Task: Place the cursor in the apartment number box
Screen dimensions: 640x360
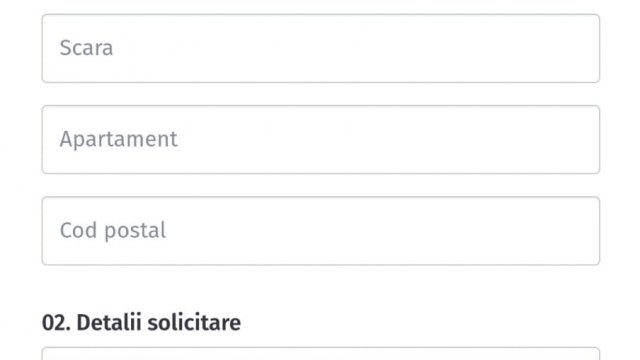Action: click(x=321, y=140)
